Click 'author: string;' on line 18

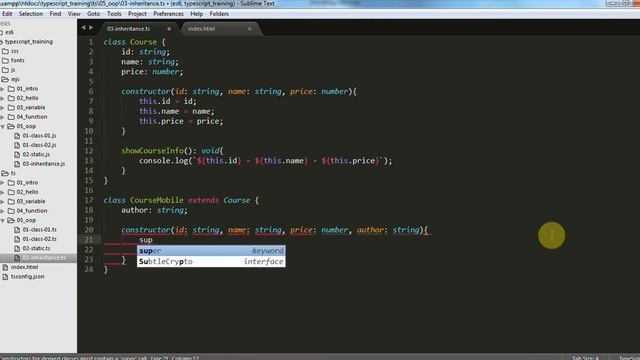(154, 210)
